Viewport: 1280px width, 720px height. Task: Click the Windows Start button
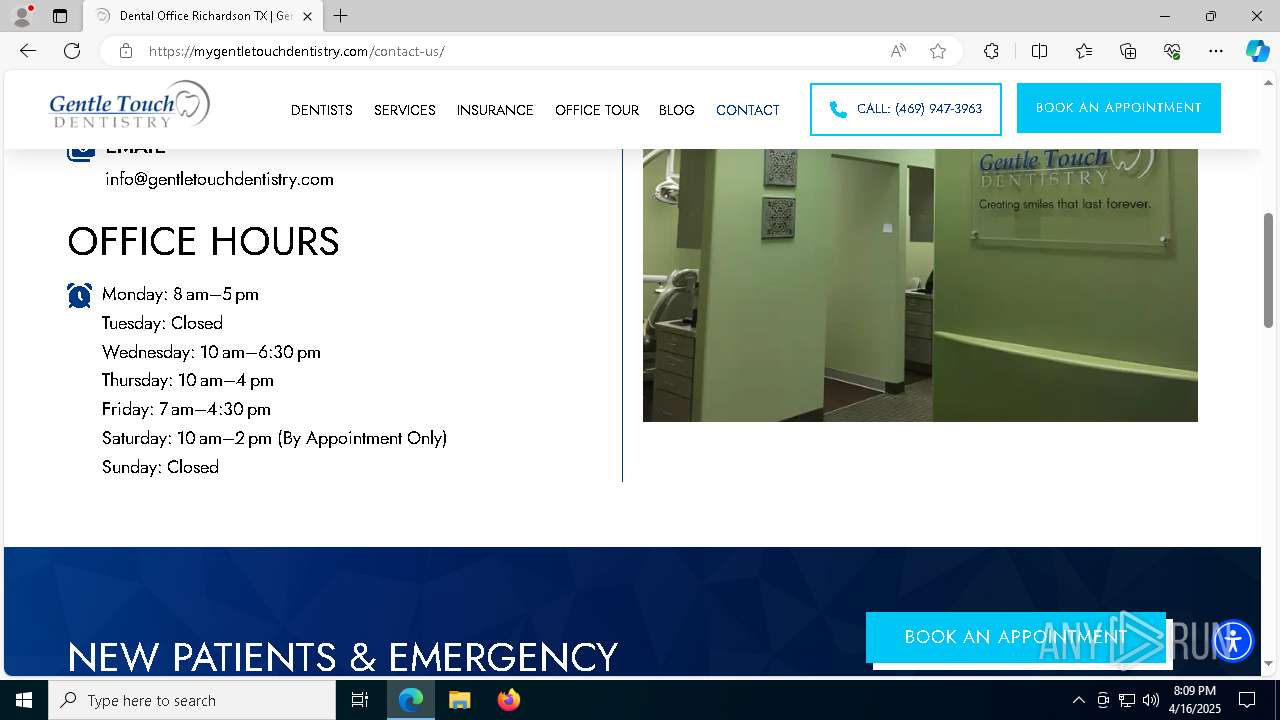pyautogui.click(x=24, y=700)
